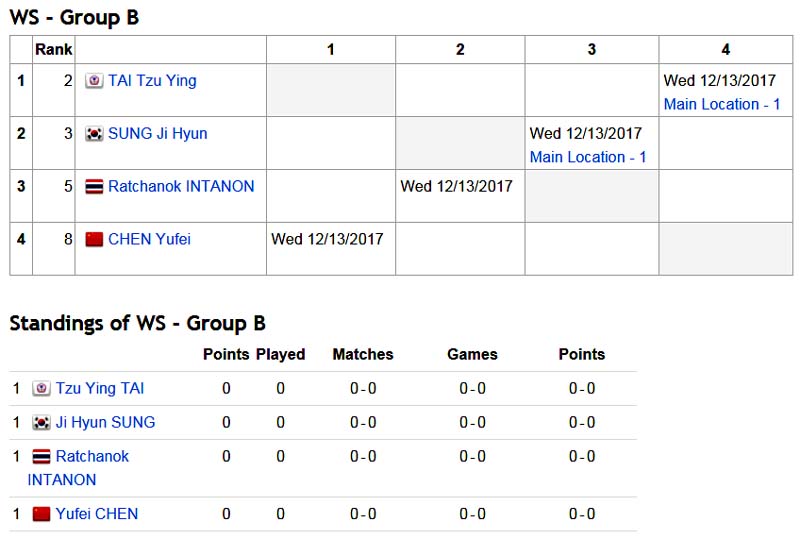Viewport: 800px width, 539px height.
Task: Open Ji Hyun SUNG link in standings
Action: 105,423
